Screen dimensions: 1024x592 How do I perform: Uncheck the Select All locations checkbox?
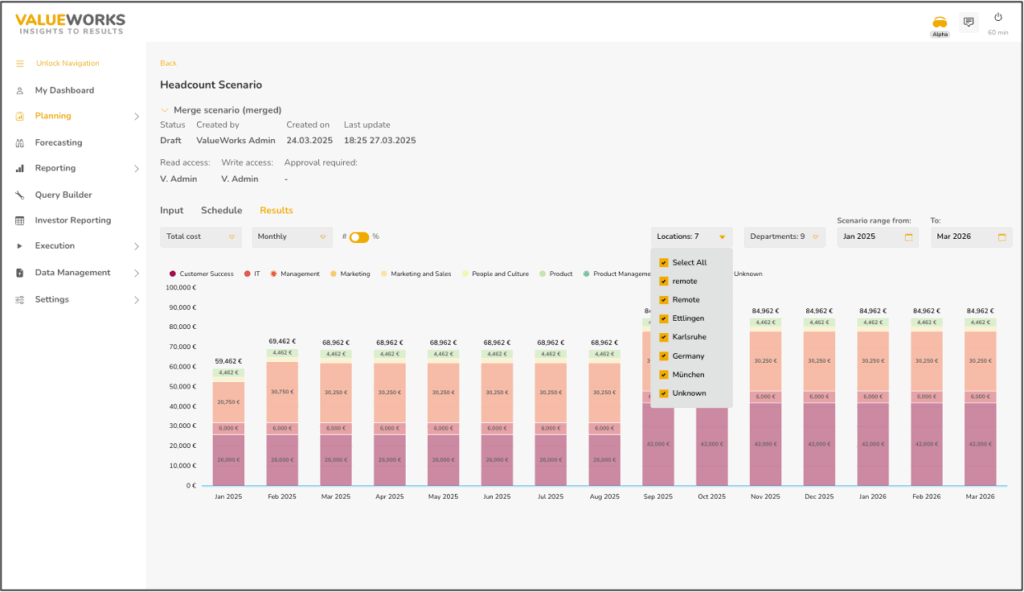click(663, 262)
